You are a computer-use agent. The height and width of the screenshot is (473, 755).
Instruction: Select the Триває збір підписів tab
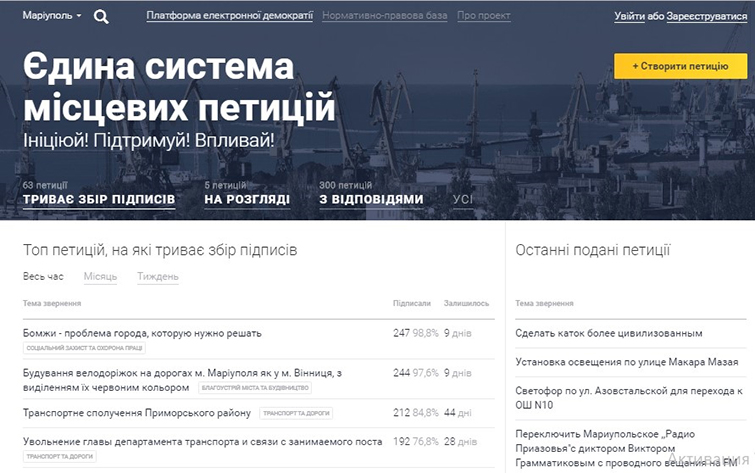coord(98,199)
